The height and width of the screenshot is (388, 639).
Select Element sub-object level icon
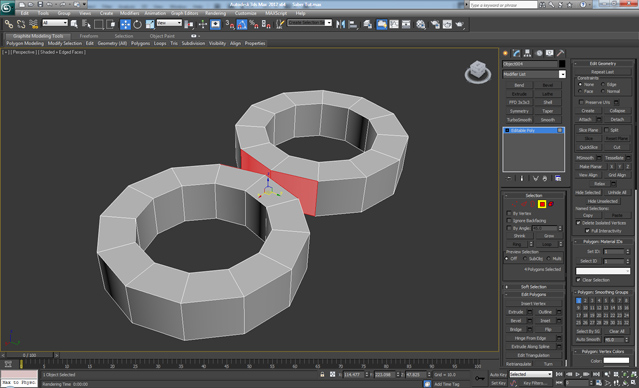[x=551, y=204]
